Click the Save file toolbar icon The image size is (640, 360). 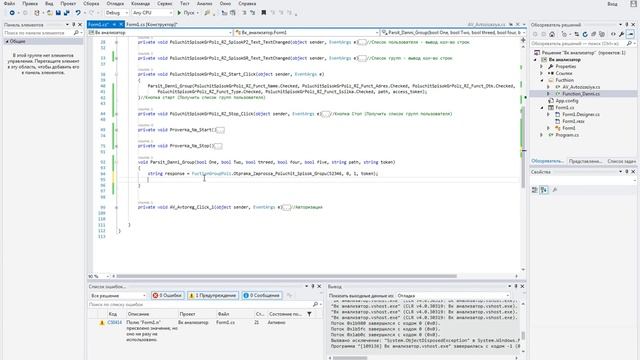pos(58,13)
